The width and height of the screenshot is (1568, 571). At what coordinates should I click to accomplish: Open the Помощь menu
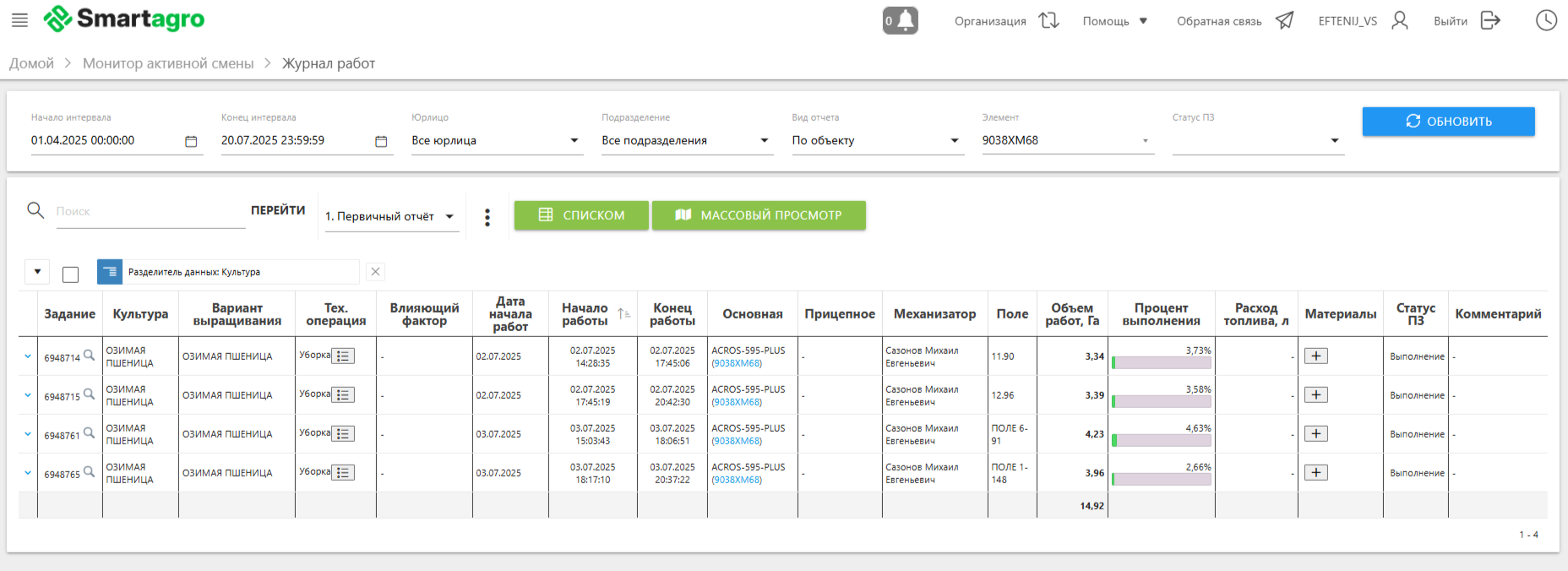tap(1114, 21)
